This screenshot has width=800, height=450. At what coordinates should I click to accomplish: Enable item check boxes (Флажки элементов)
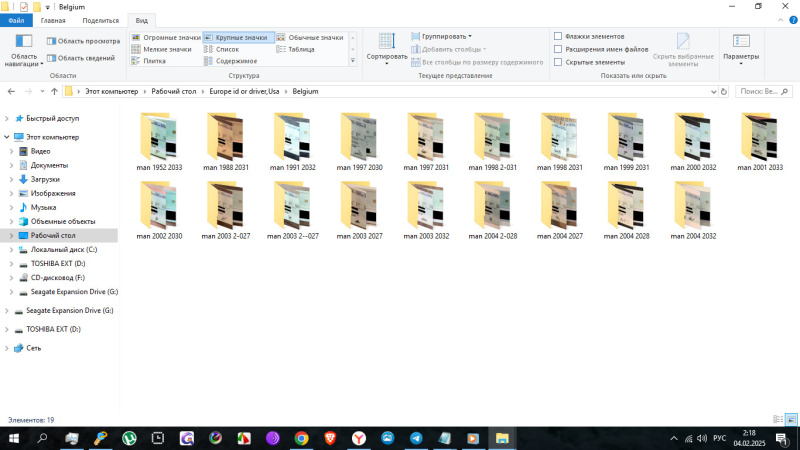(558, 36)
